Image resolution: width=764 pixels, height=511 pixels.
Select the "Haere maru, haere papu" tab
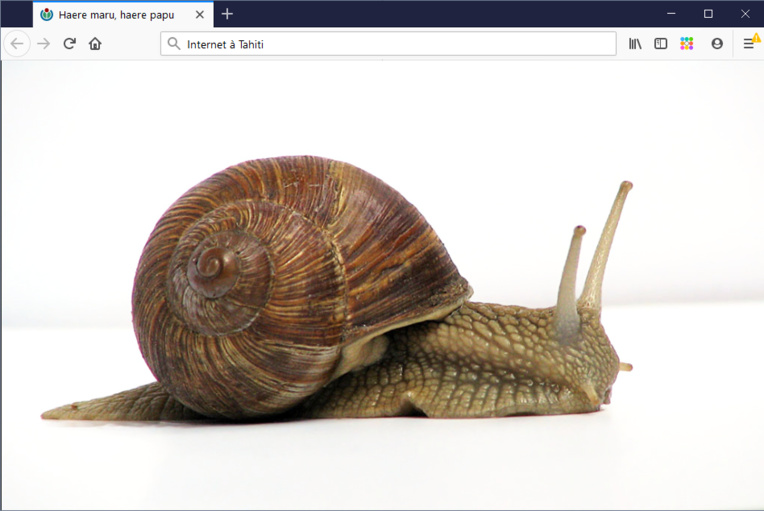tap(116, 14)
